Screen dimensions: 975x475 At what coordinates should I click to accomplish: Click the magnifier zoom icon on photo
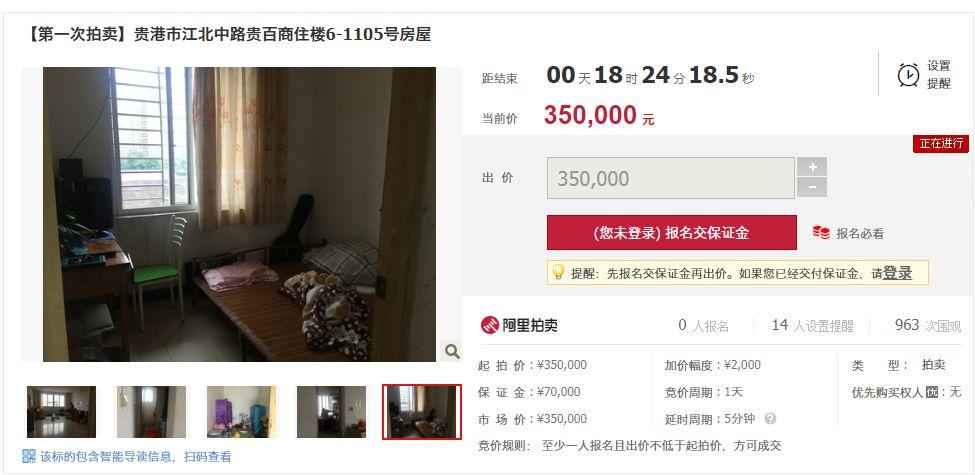pyautogui.click(x=452, y=351)
